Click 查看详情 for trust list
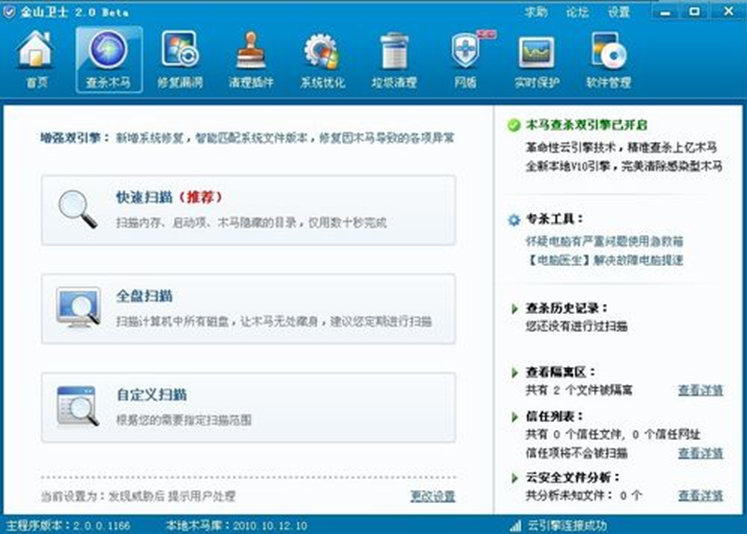 pyautogui.click(x=700, y=453)
